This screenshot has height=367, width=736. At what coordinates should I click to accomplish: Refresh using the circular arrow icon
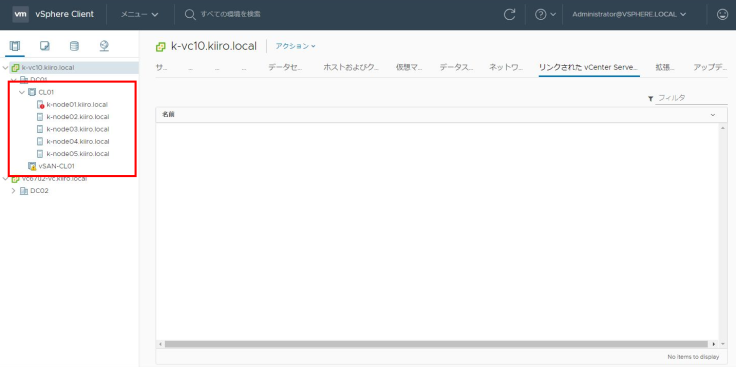tap(509, 14)
